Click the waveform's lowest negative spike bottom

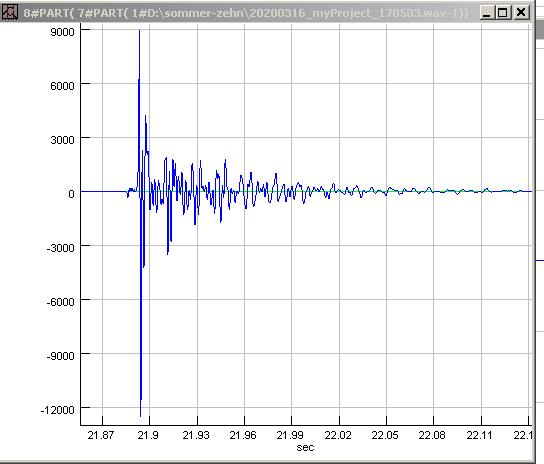click(141, 416)
